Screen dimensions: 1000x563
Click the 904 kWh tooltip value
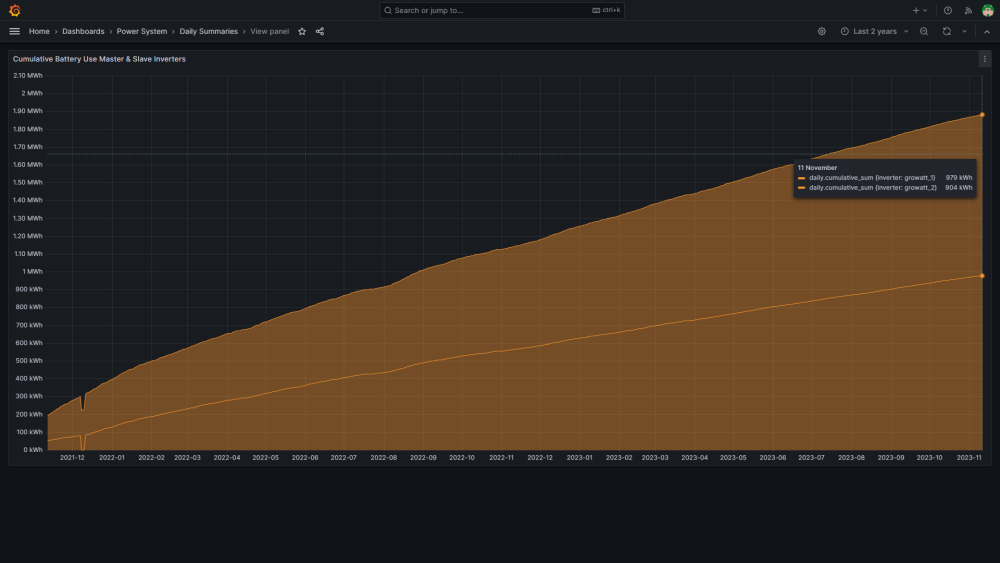click(959, 188)
